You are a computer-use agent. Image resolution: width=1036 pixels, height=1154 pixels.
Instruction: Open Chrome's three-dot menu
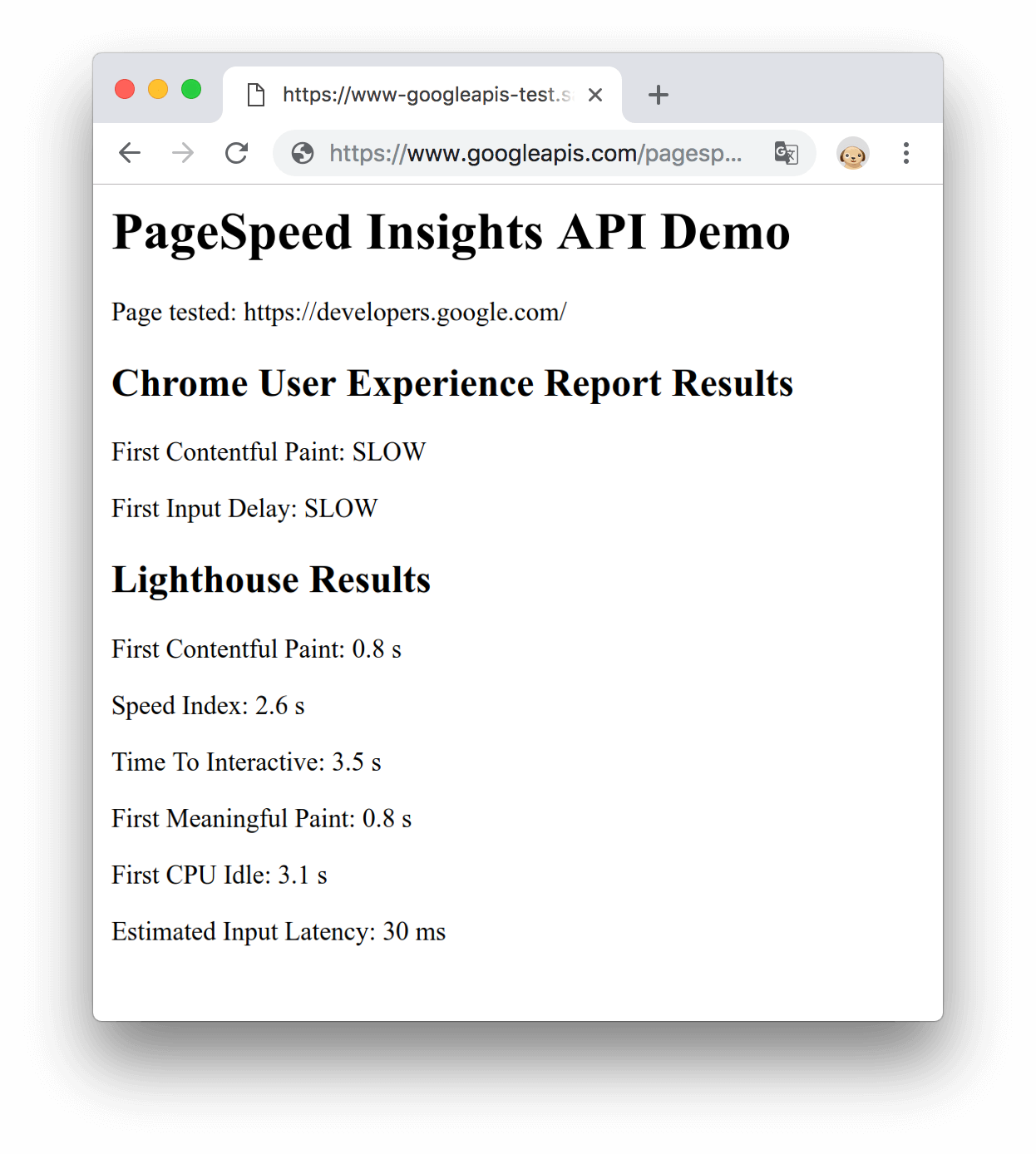click(905, 153)
